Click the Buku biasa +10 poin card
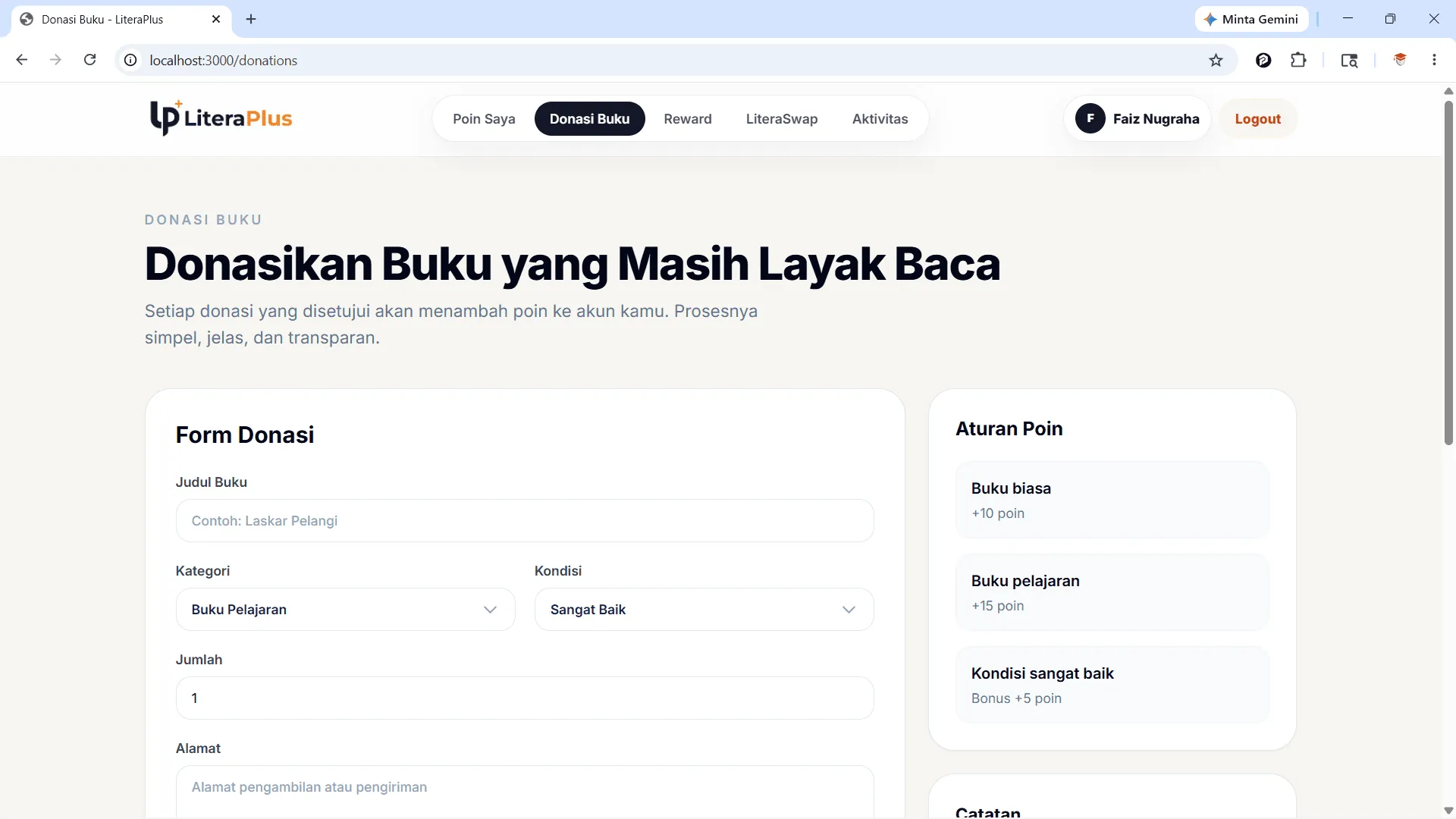 click(1112, 500)
